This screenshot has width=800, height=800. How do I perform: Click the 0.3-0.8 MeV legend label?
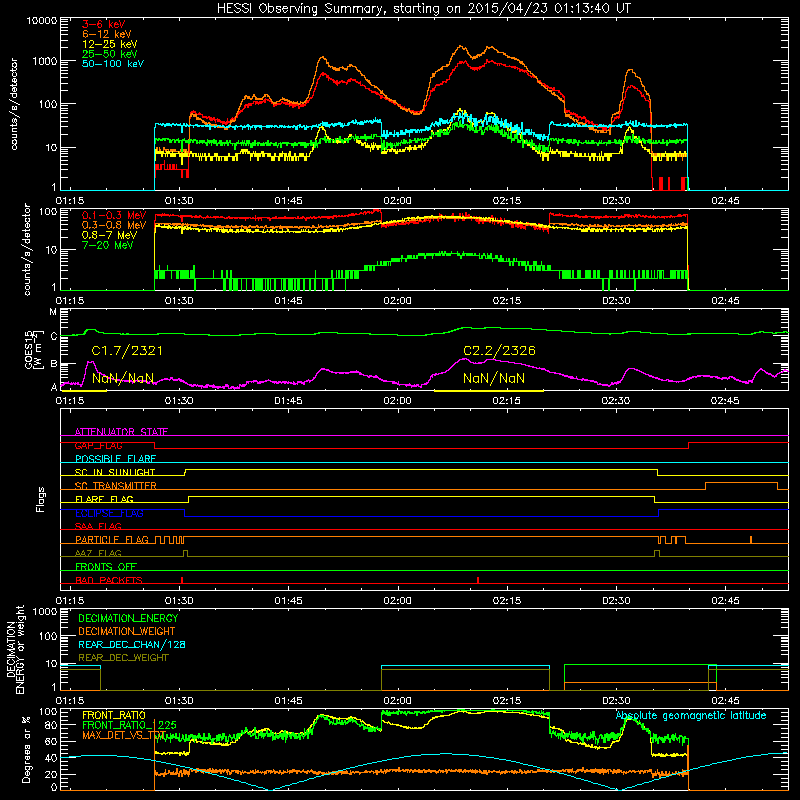114,225
